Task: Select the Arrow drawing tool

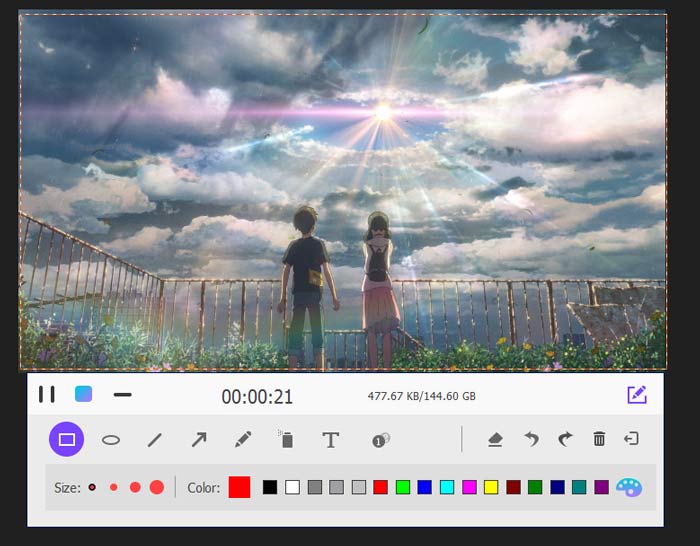Action: click(199, 439)
